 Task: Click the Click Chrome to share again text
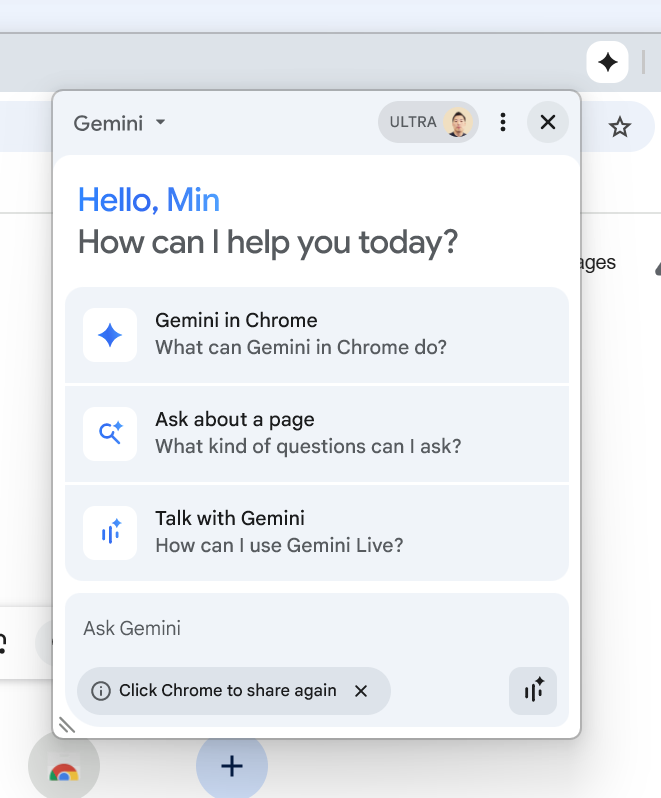227,691
